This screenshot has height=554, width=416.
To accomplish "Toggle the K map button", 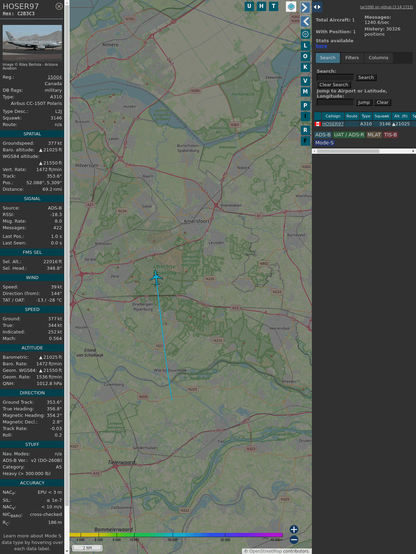I will 305,67.
